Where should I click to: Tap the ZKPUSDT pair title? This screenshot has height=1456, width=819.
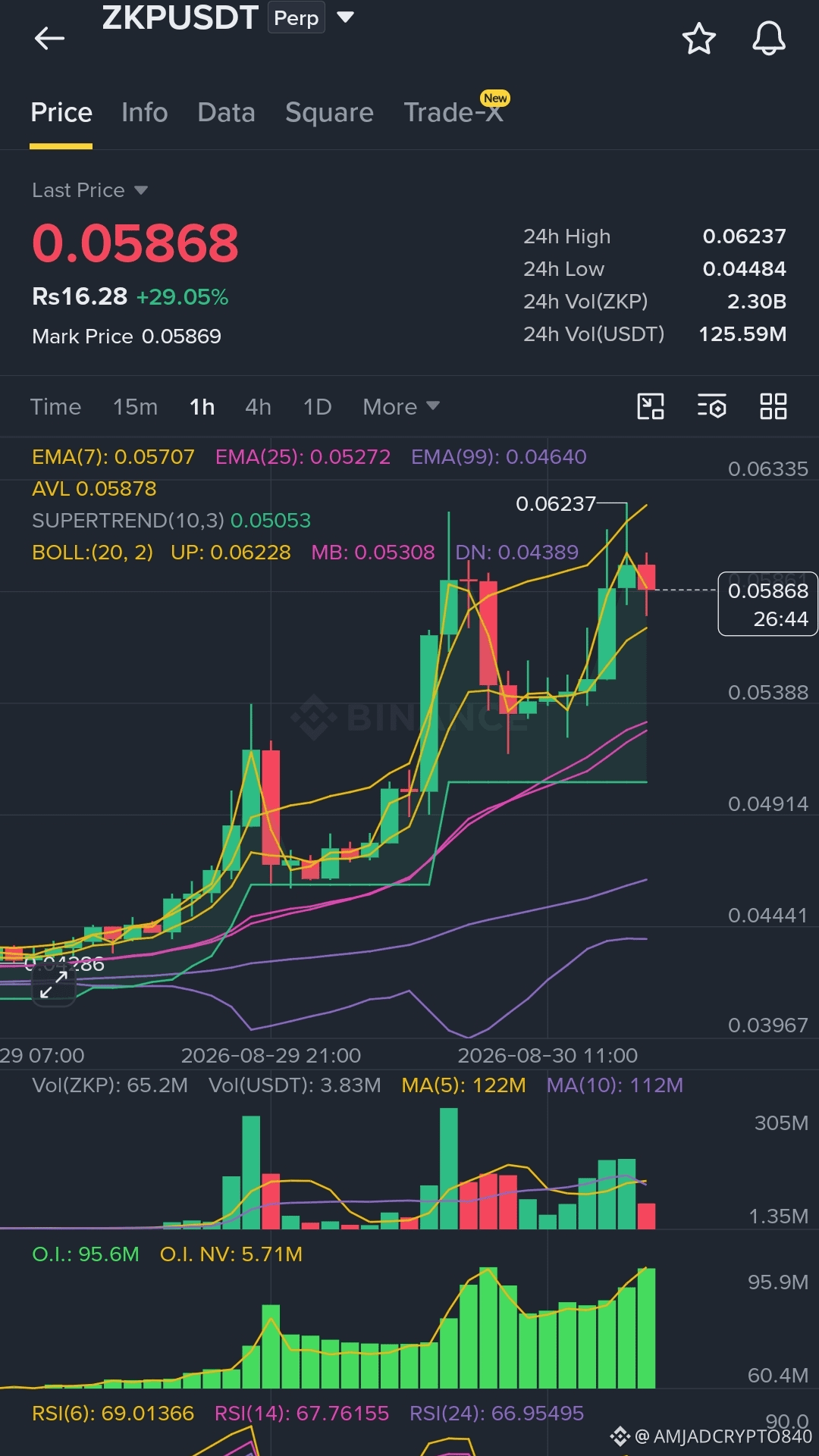(180, 17)
